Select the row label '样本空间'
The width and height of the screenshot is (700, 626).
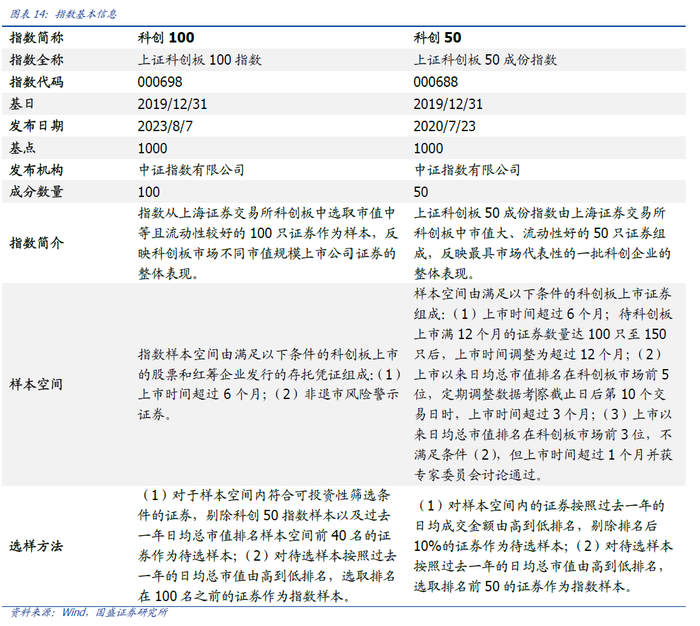(x=36, y=384)
